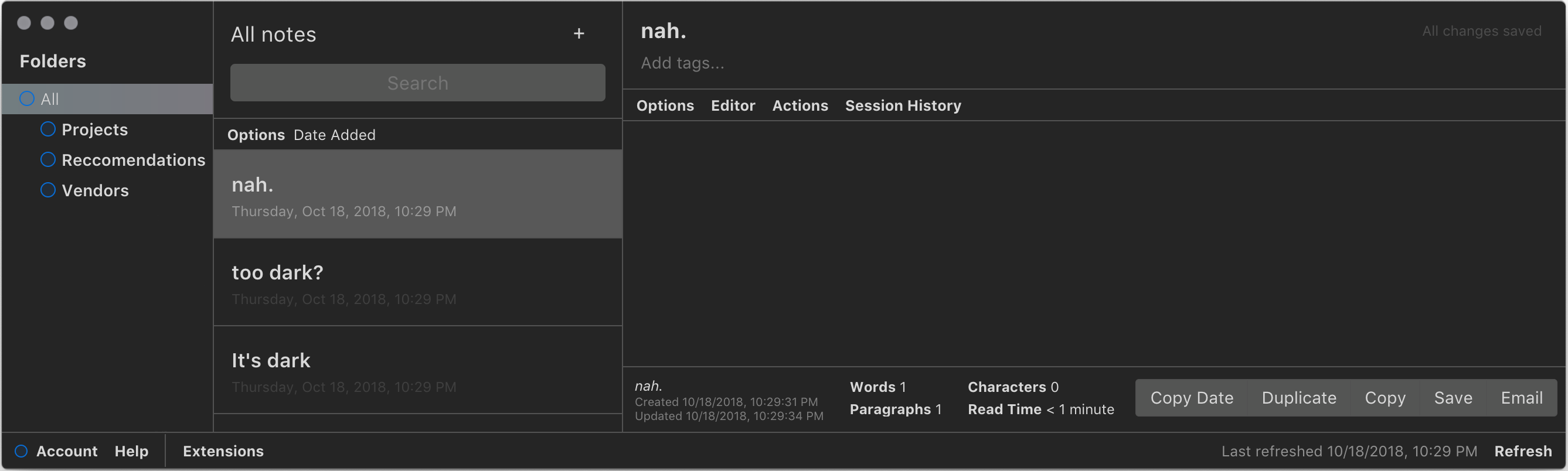
Task: Open the note list Options menu
Action: click(256, 135)
